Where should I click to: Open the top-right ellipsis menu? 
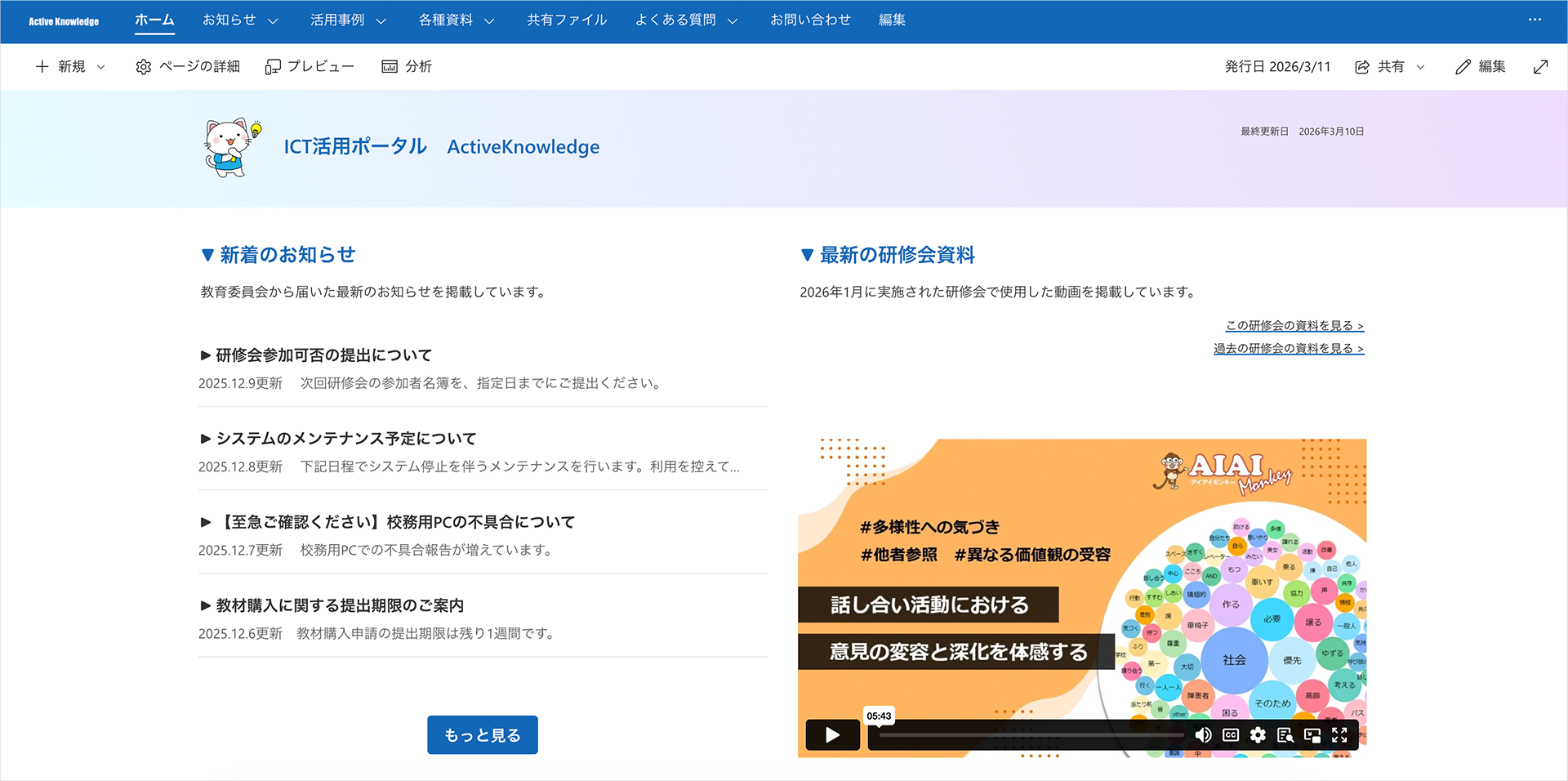1535,20
